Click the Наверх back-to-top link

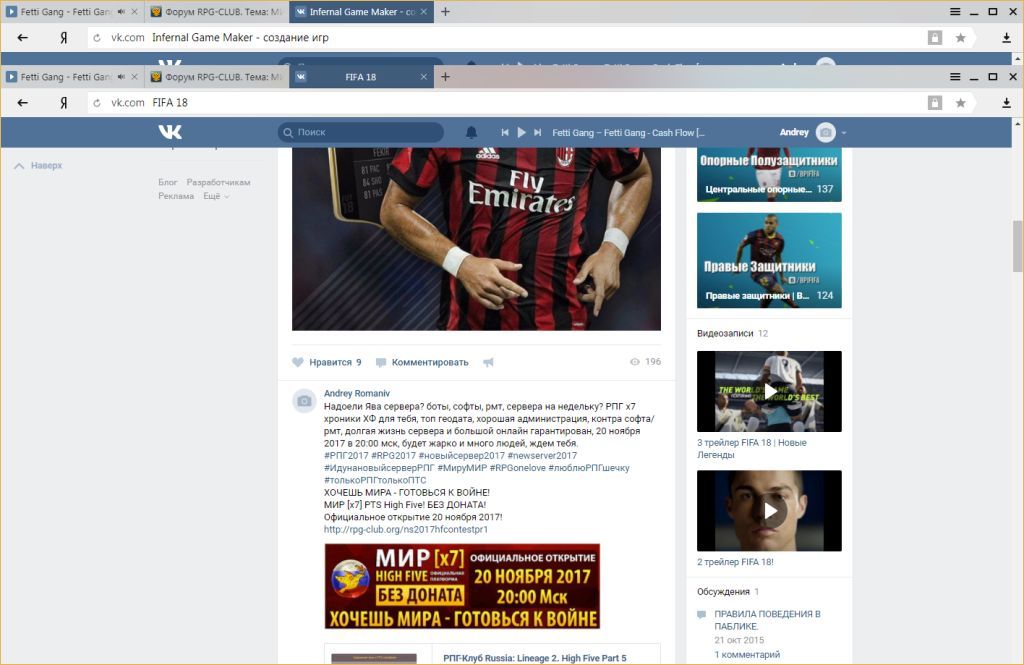39,166
